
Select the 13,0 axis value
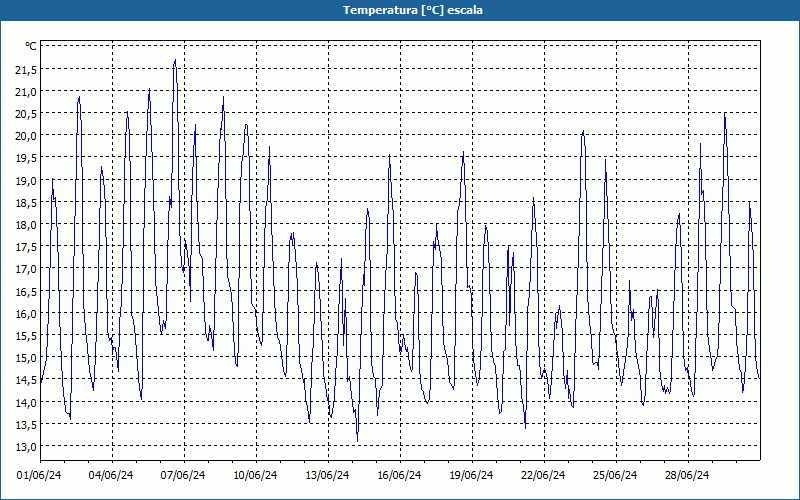[x=26, y=446]
